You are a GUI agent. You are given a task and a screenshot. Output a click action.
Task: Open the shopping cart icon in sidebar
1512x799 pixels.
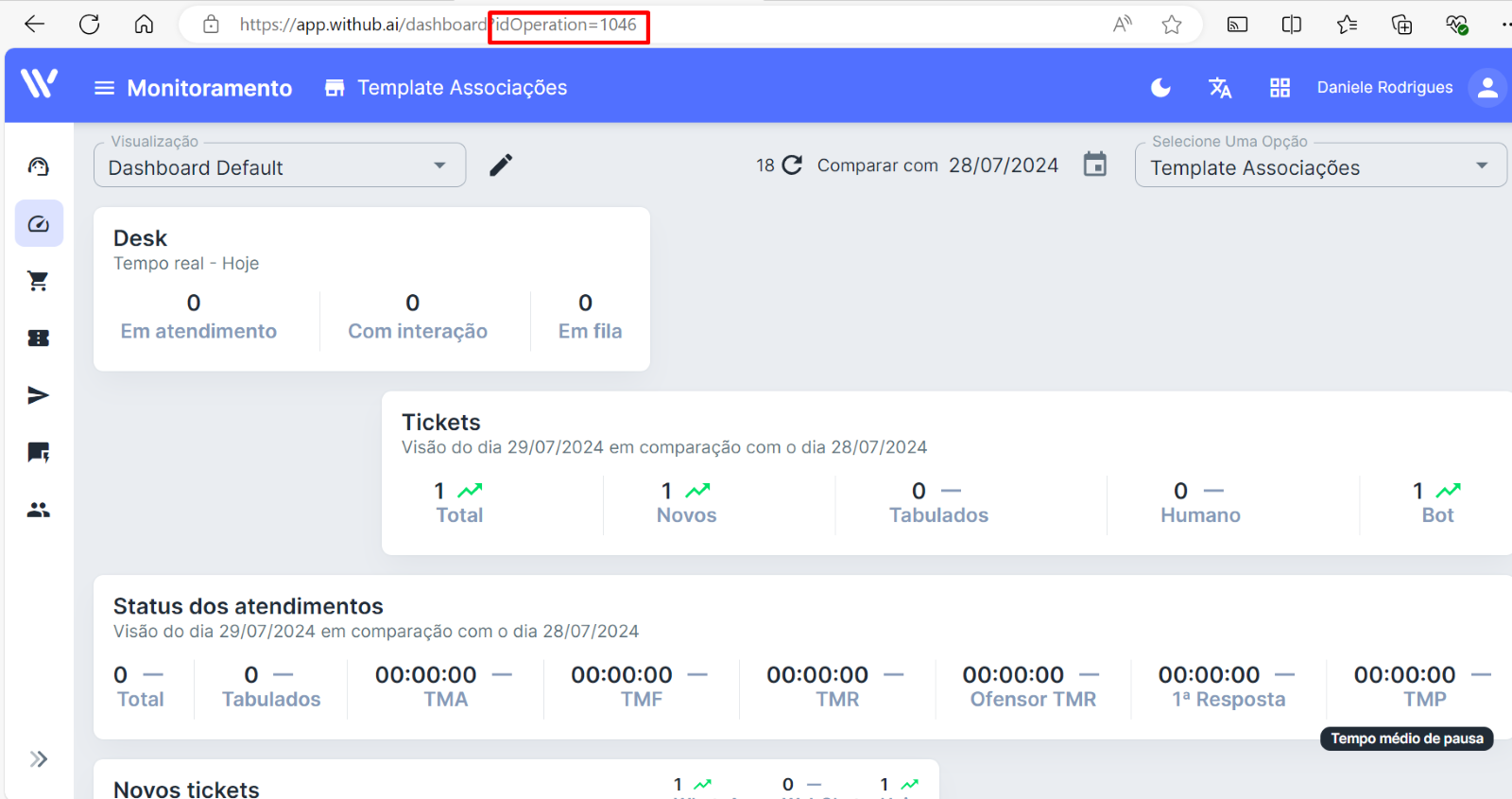point(39,281)
